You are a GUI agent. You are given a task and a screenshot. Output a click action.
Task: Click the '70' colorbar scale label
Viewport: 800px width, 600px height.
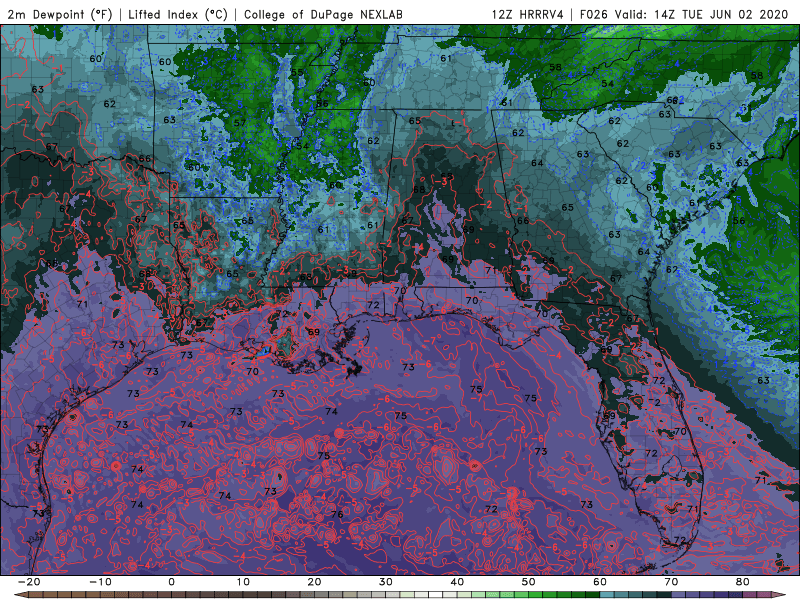671,582
